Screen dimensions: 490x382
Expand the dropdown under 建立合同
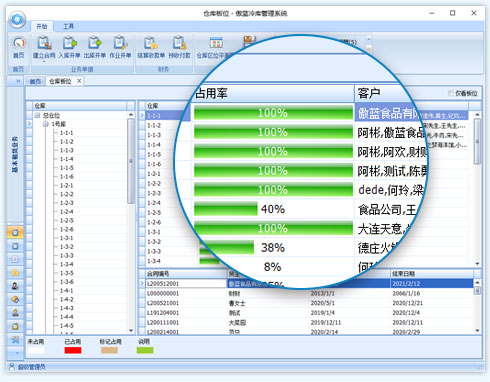[44, 61]
